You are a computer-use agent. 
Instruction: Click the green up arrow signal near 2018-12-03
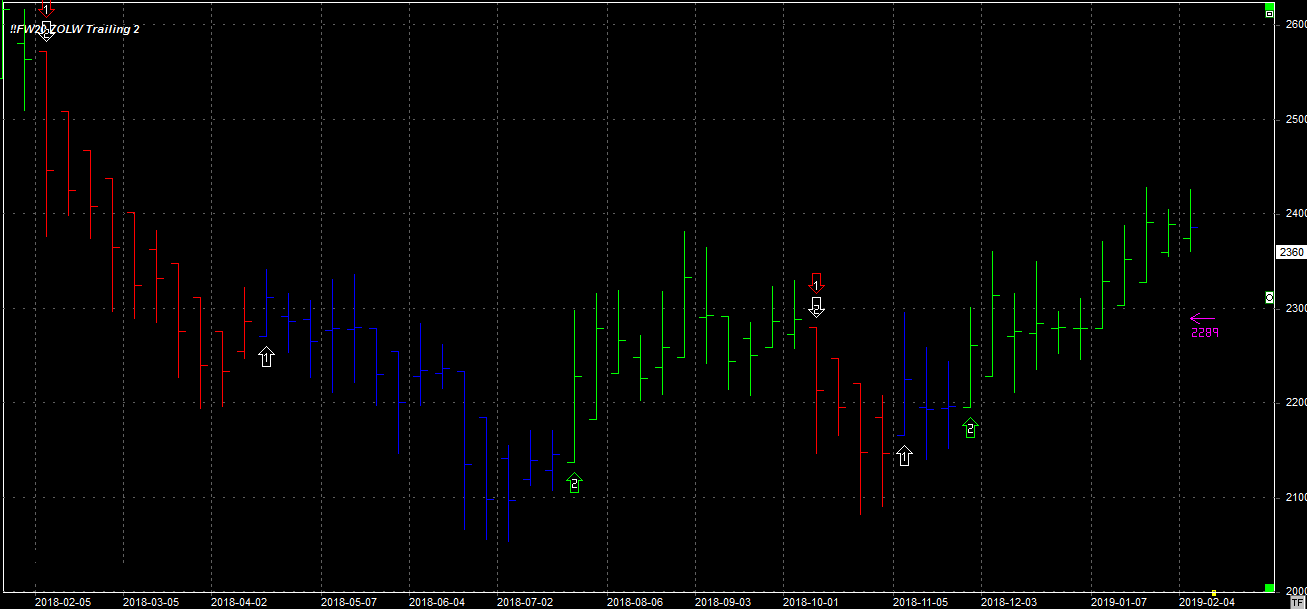tap(970, 428)
